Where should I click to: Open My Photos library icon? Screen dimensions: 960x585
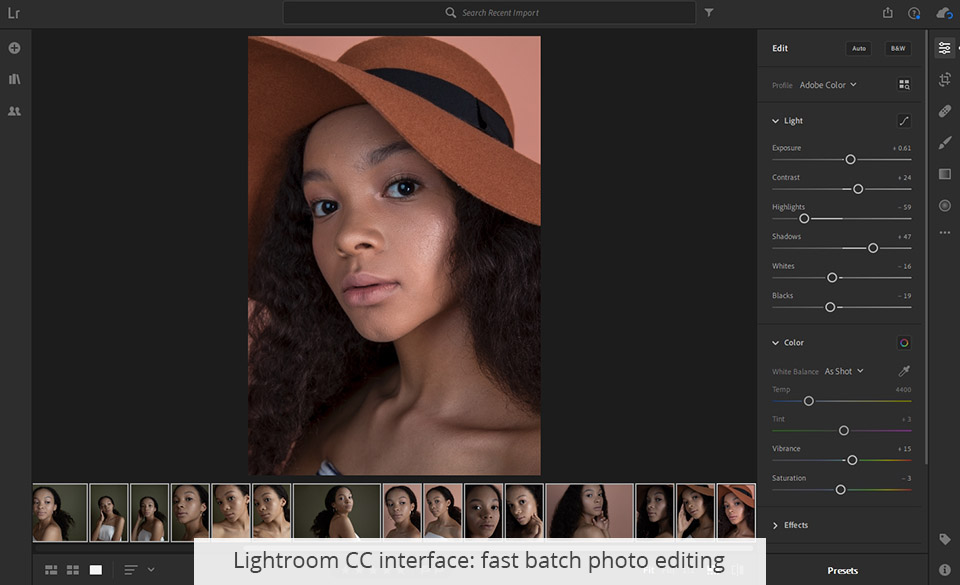click(x=14, y=79)
